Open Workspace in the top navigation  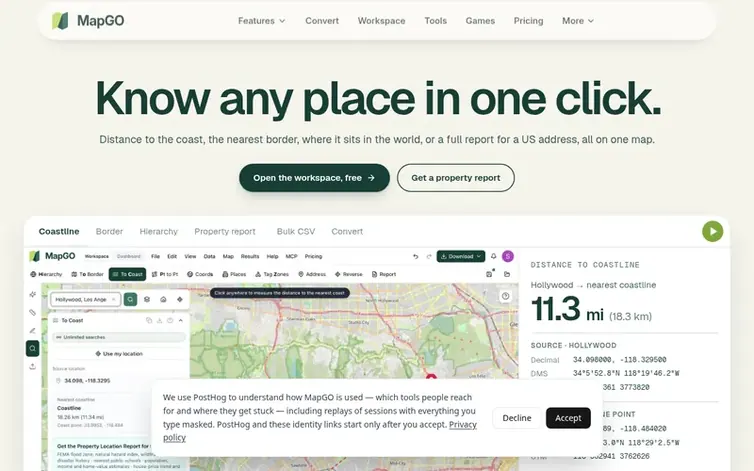coord(381,21)
